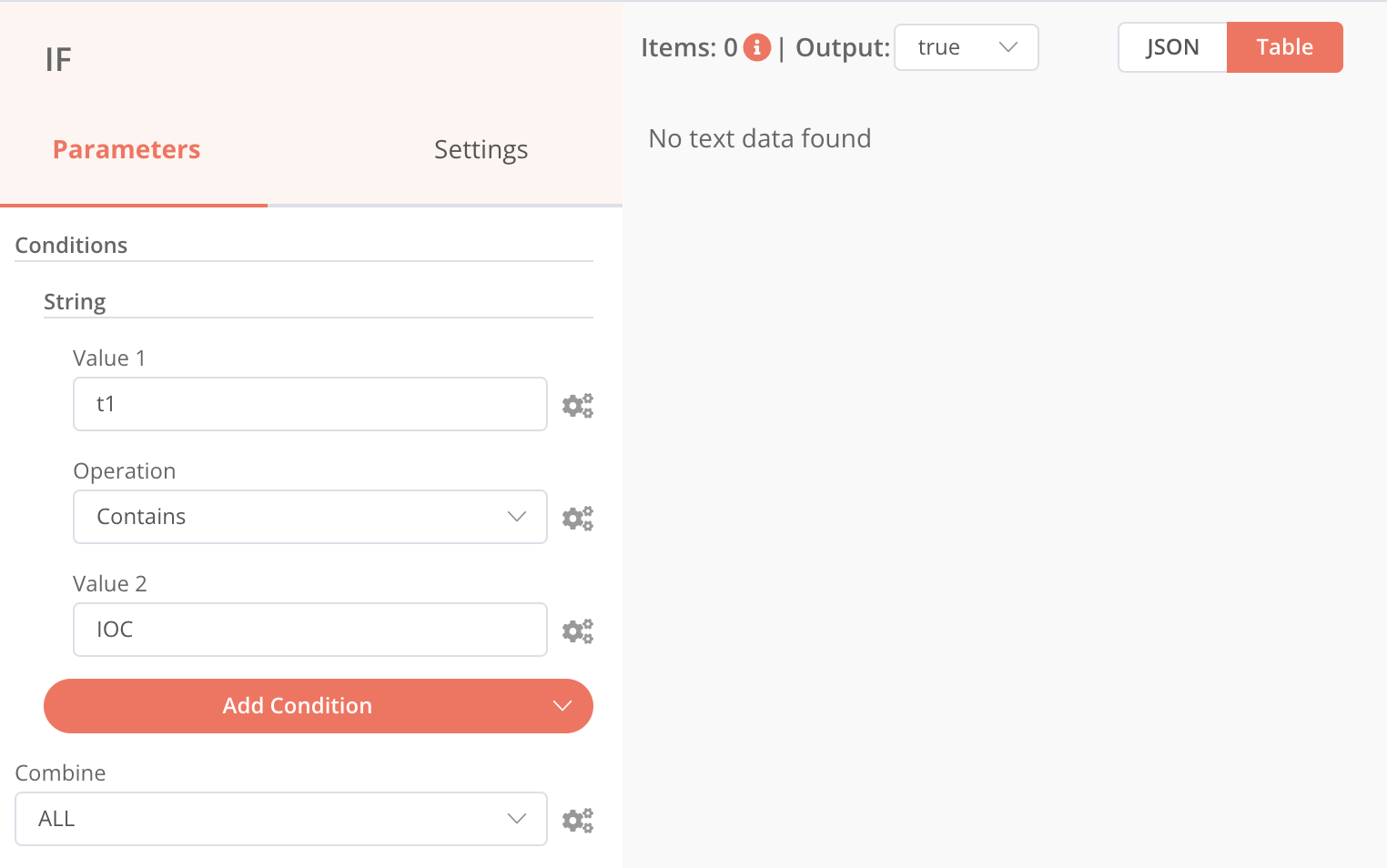Click the orange info icon near Items
This screenshot has width=1387, height=868.
point(757,47)
